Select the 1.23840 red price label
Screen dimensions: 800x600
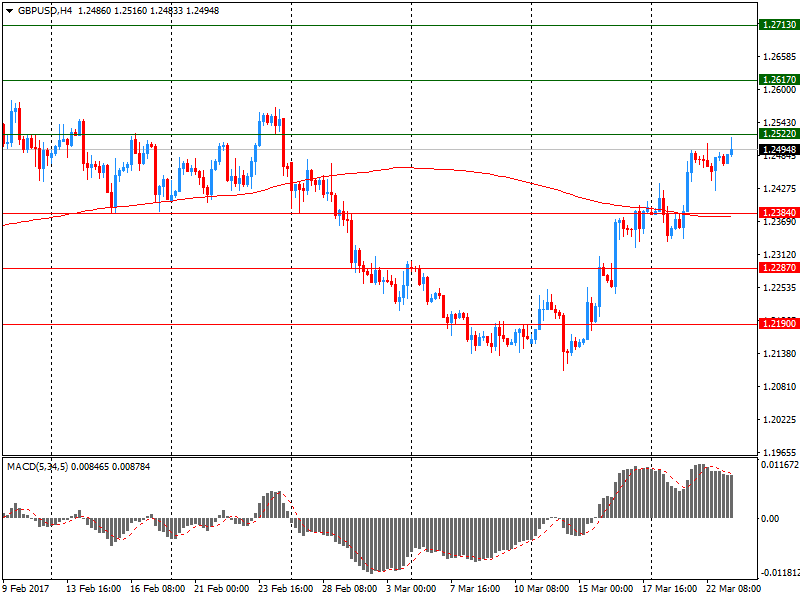tap(779, 213)
